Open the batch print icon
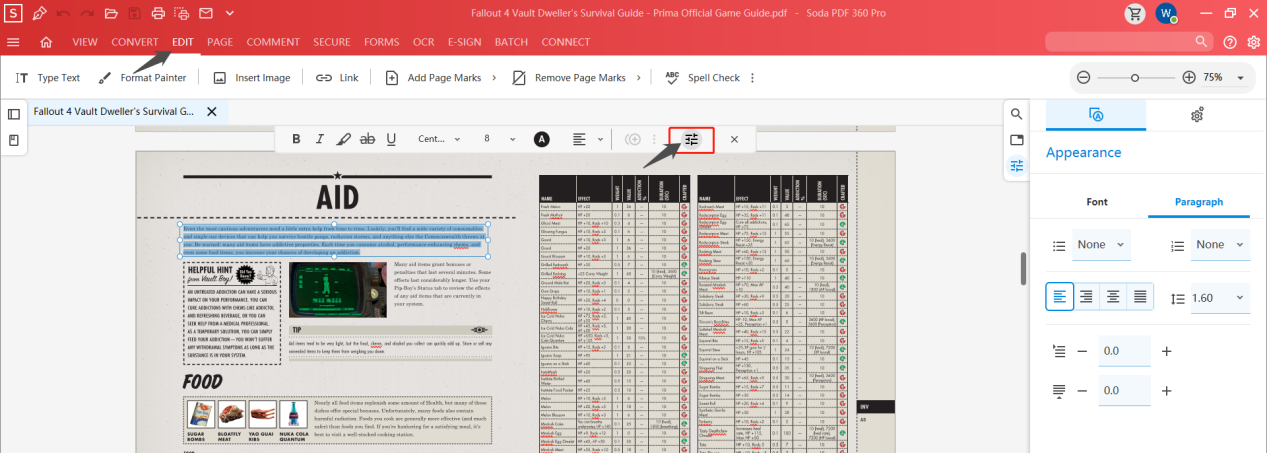 (x=182, y=14)
